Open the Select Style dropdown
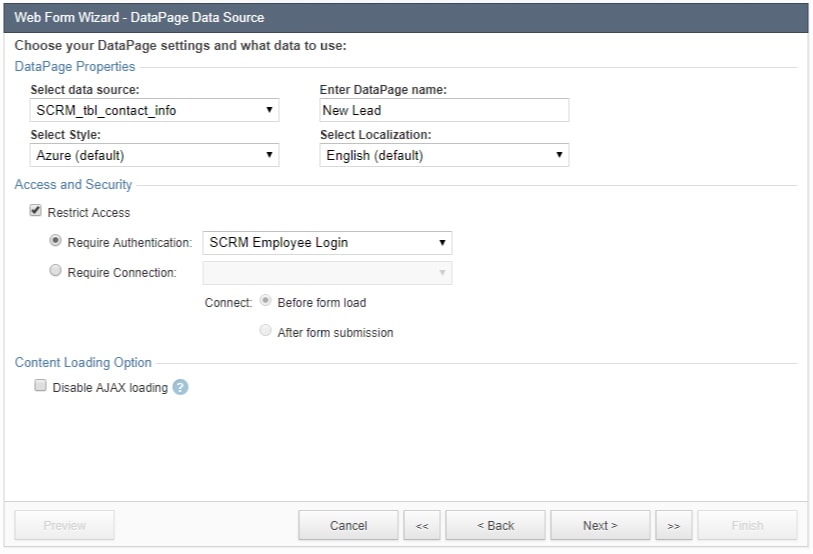The width and height of the screenshot is (813, 554). click(155, 155)
